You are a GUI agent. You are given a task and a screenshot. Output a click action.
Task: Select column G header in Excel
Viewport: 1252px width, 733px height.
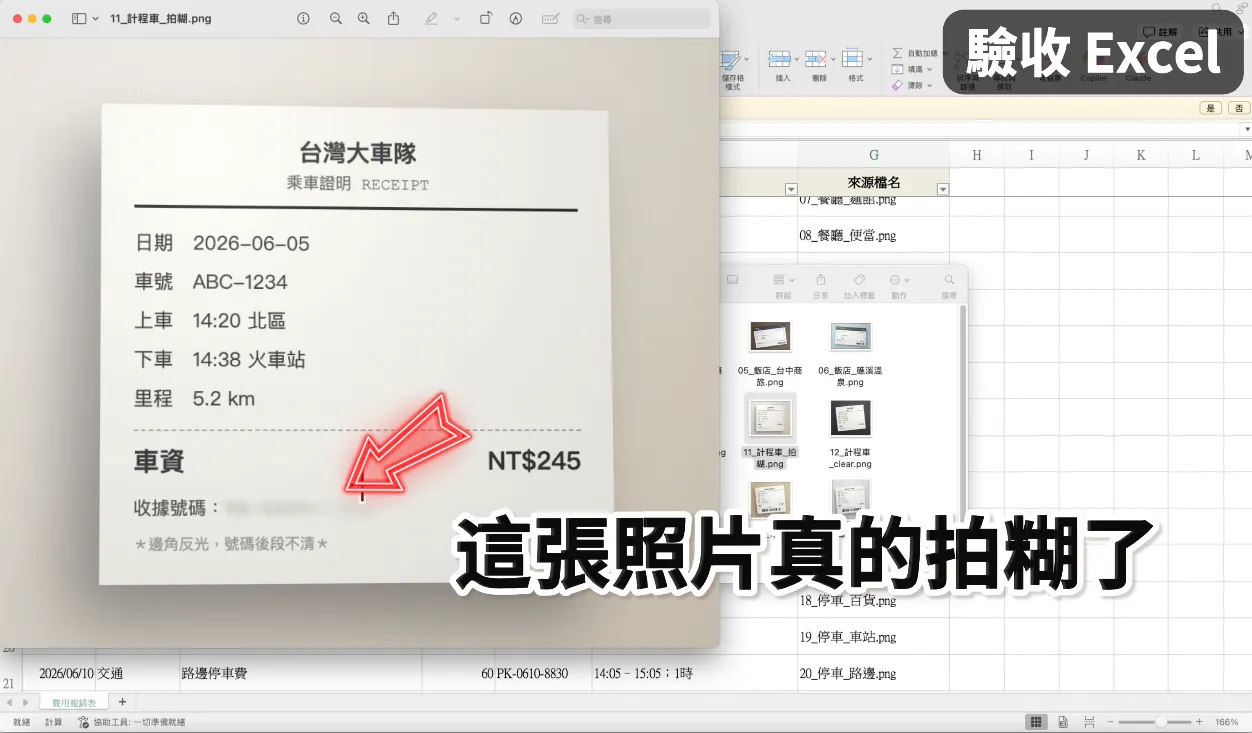[873, 154]
